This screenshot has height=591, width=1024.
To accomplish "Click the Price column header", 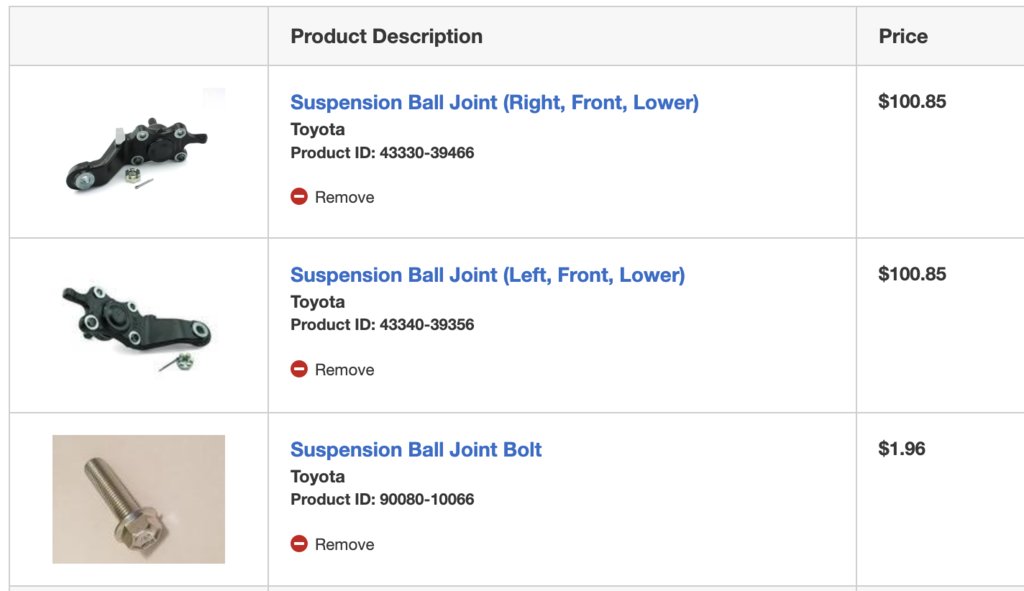I will coord(903,37).
